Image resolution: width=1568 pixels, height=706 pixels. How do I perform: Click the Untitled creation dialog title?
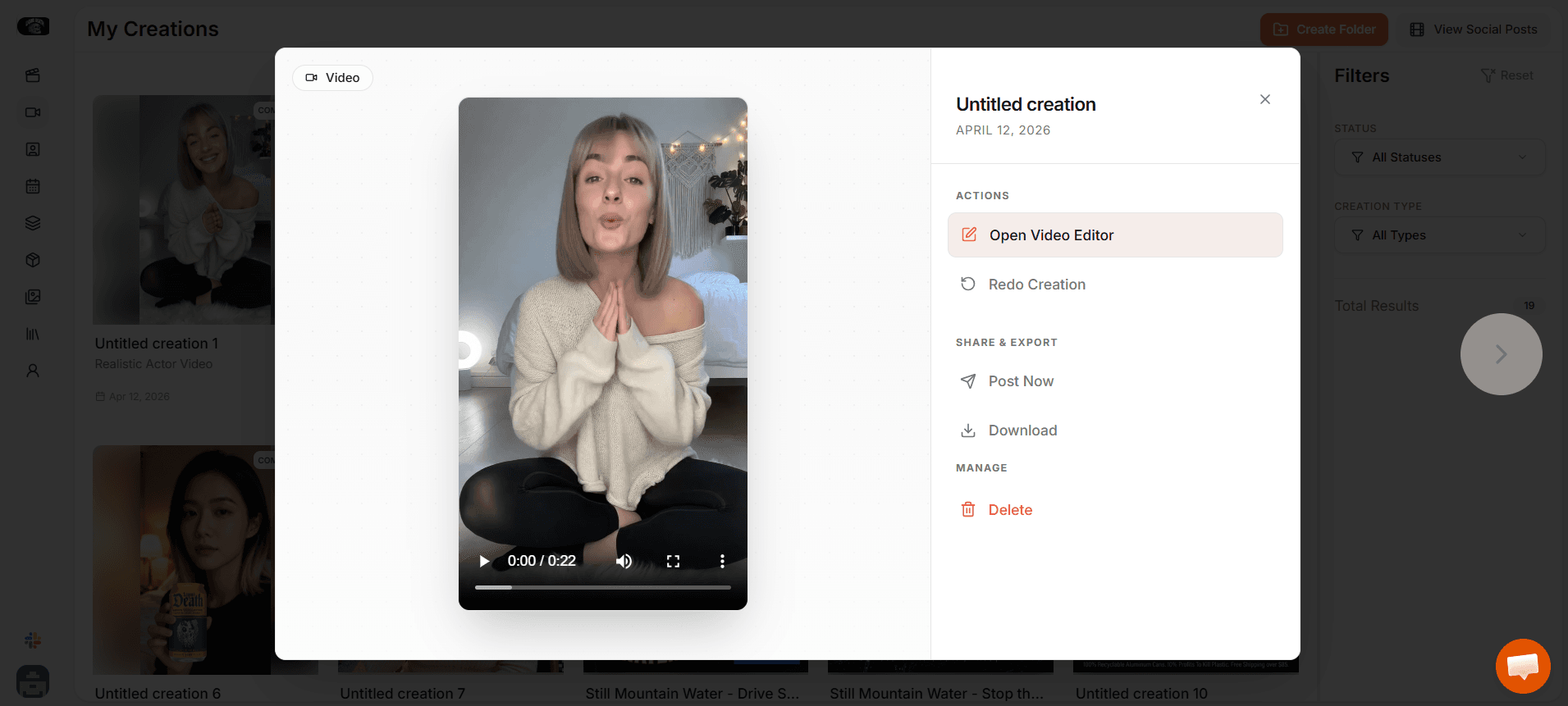[1026, 104]
